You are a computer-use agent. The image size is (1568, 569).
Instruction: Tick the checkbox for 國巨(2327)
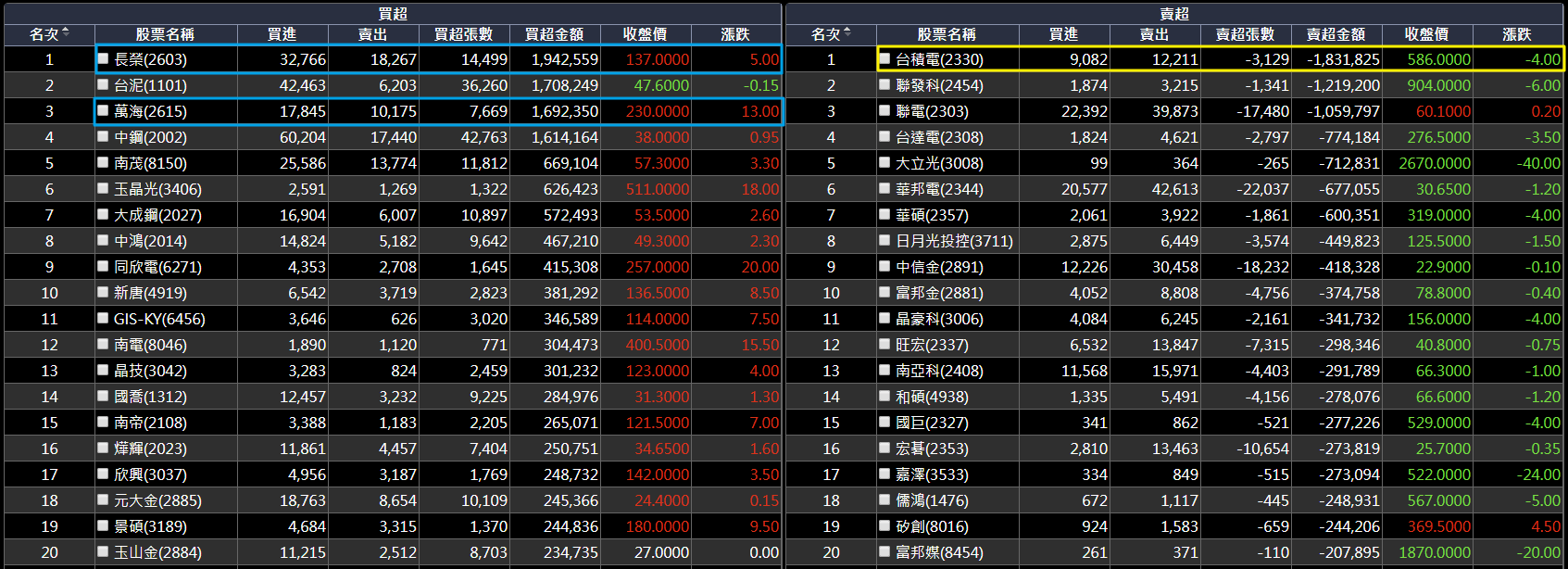click(x=885, y=422)
